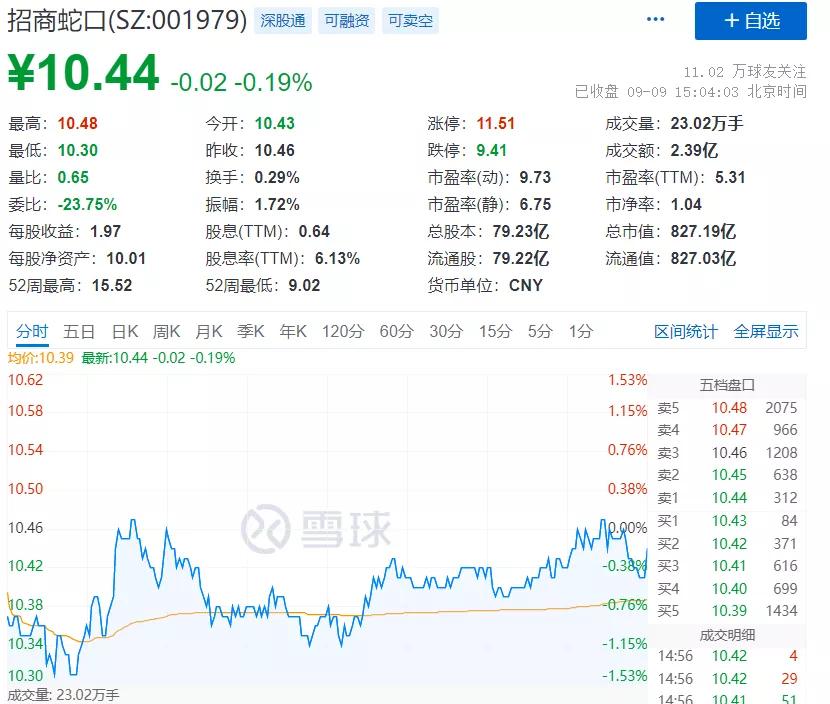Switch to the 五日 chart tab
Viewport: 830px width, 704px height.
point(79,331)
